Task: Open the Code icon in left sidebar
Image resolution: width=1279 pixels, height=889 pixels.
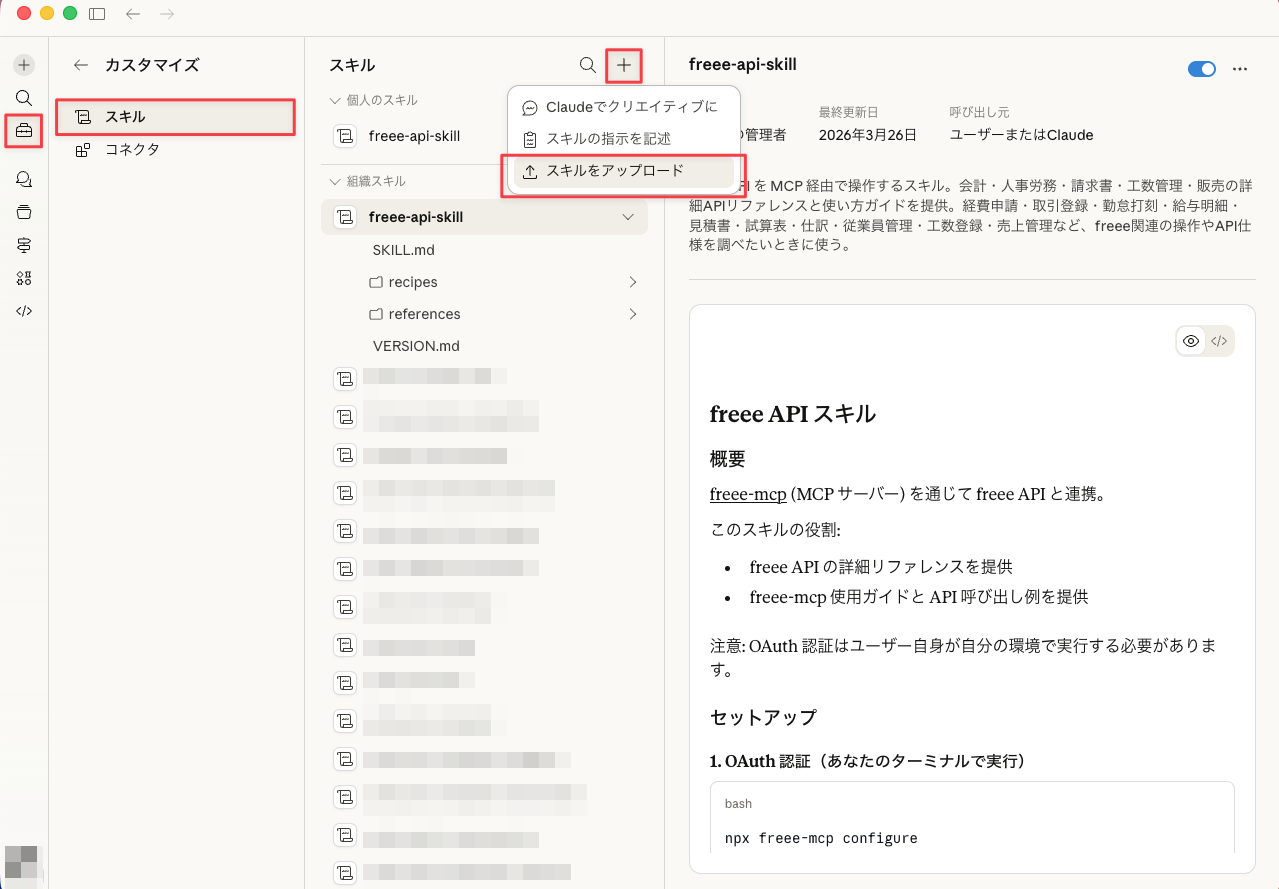Action: (x=24, y=311)
